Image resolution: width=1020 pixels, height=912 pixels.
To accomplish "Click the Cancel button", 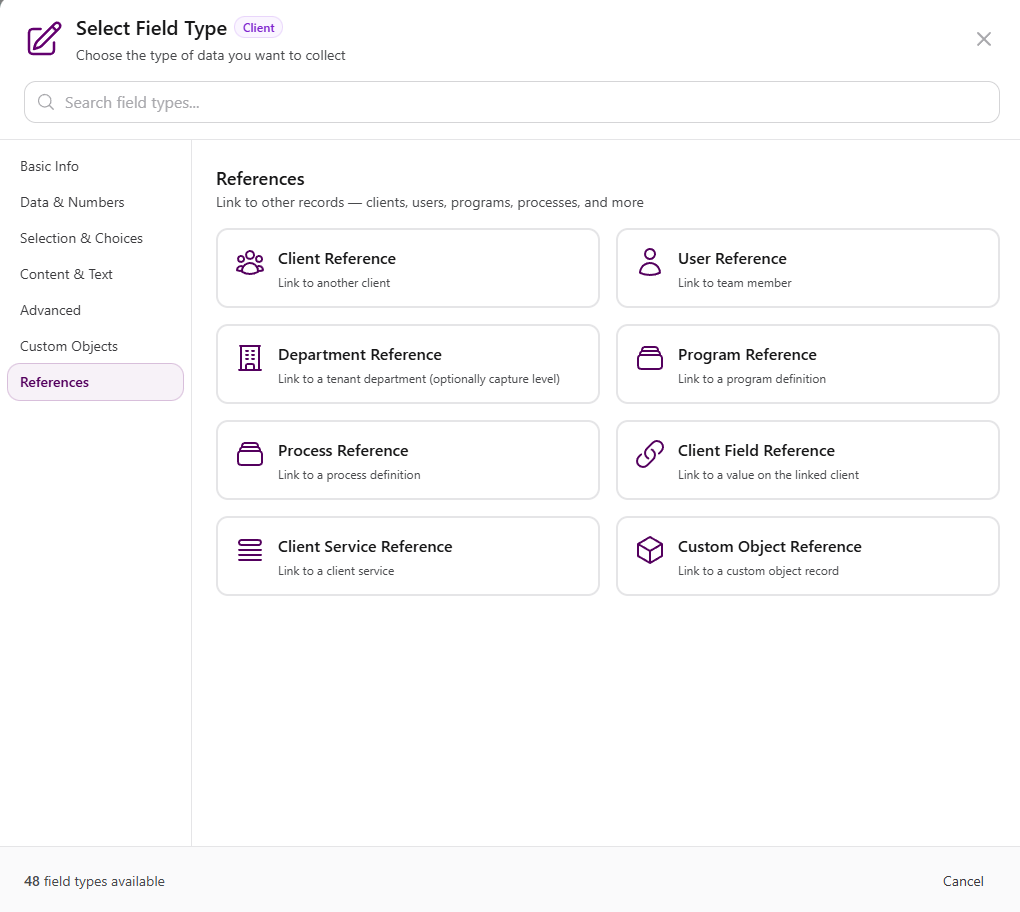I will tap(963, 881).
